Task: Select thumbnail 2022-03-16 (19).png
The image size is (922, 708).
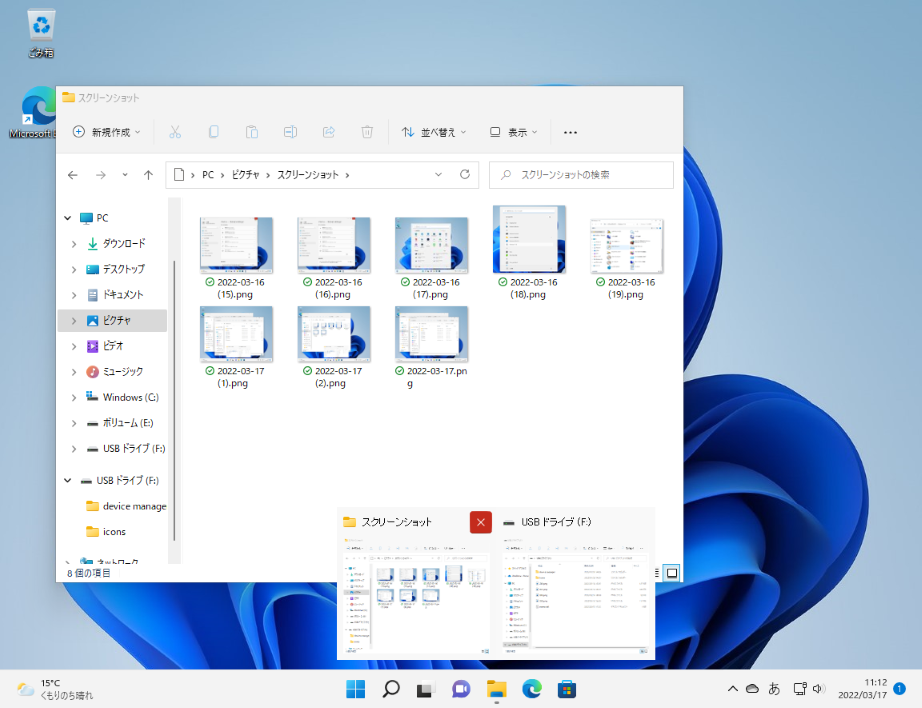Action: [x=626, y=245]
